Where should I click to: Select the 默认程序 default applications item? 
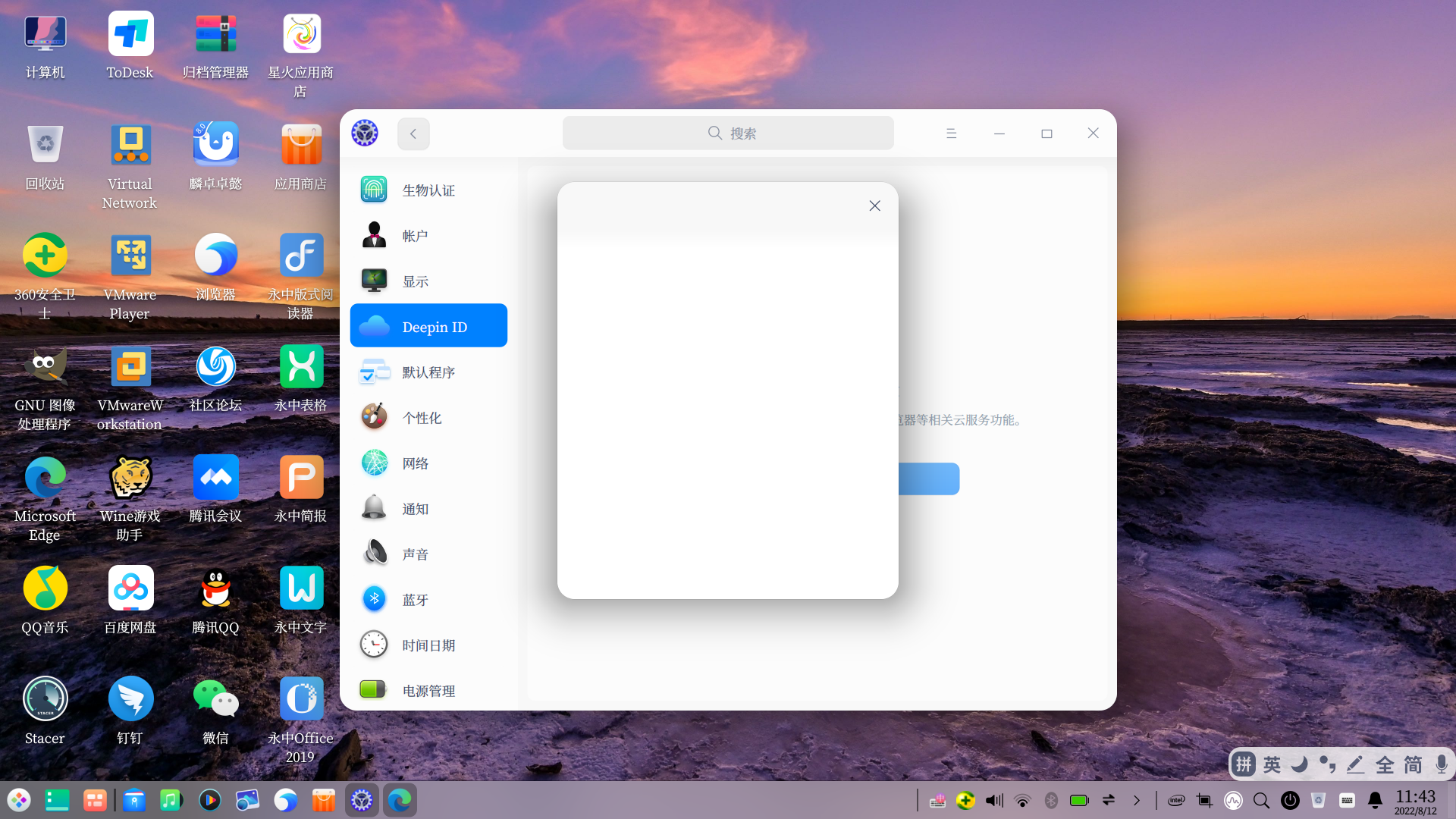click(x=428, y=372)
